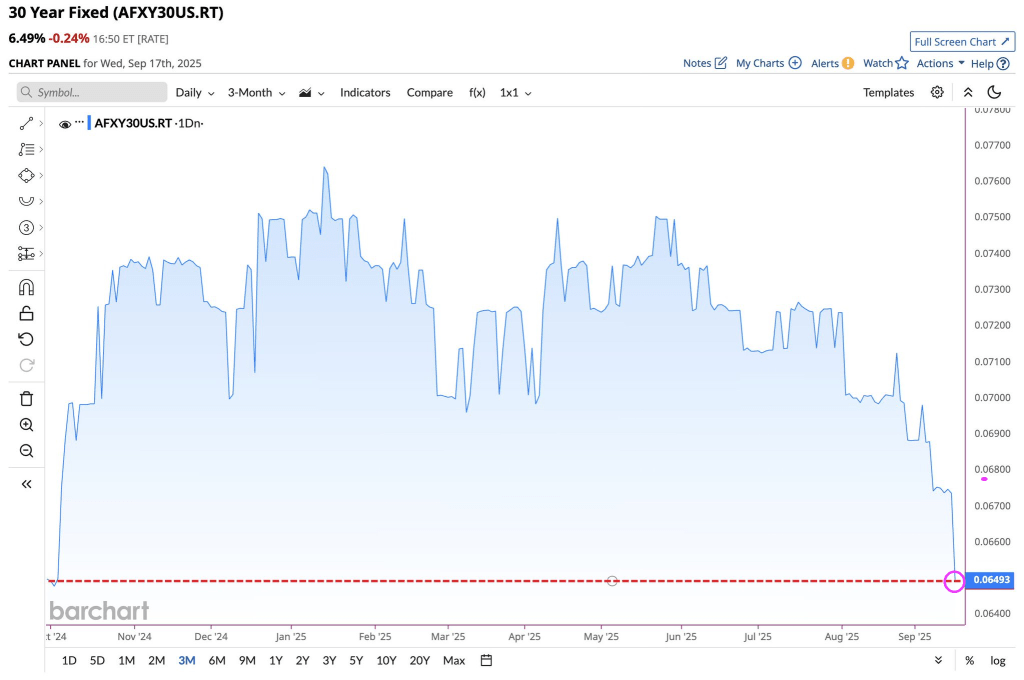Select the line drawing tool

27,123
